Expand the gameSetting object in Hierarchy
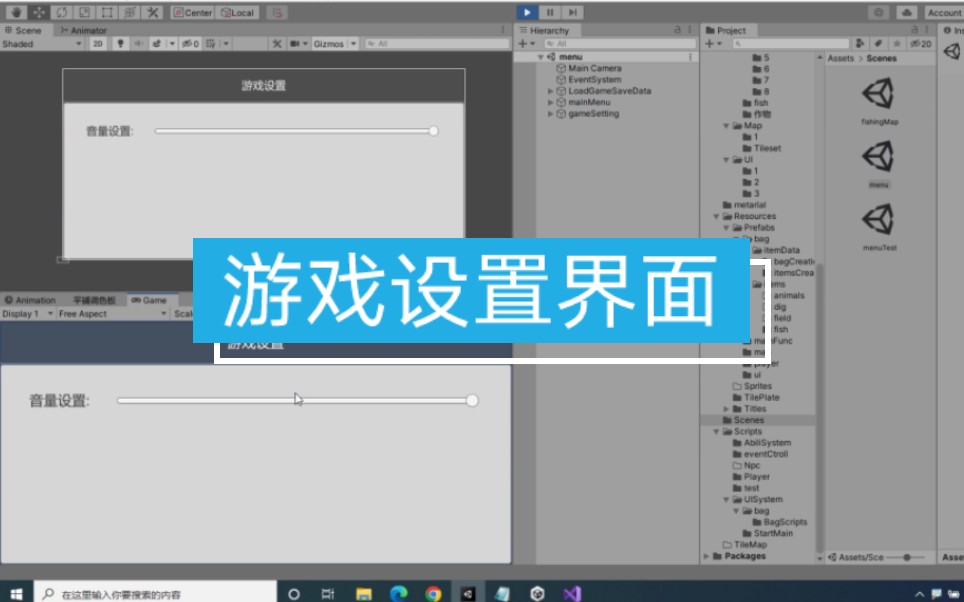This screenshot has height=602, width=964. tap(548, 113)
